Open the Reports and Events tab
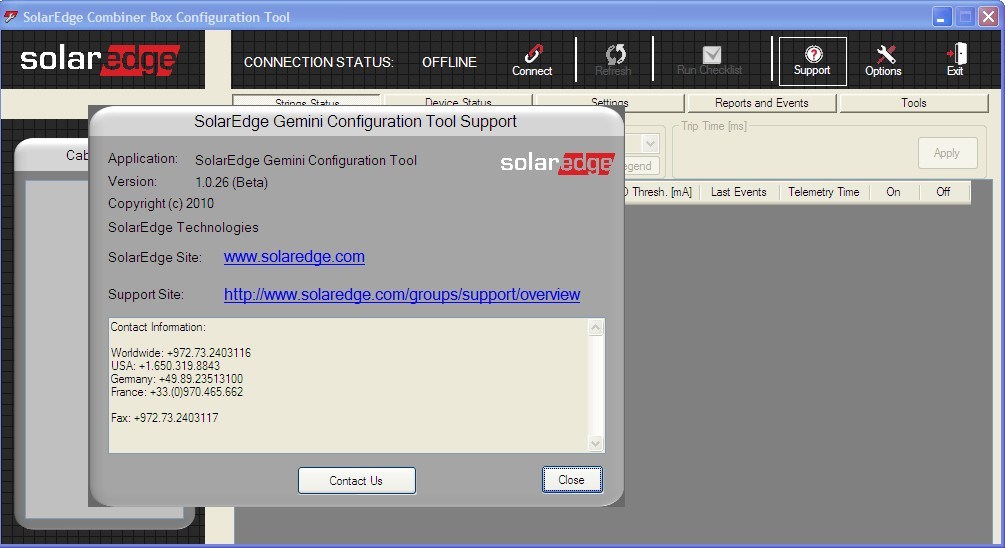The width and height of the screenshot is (1005, 548). coord(761,103)
